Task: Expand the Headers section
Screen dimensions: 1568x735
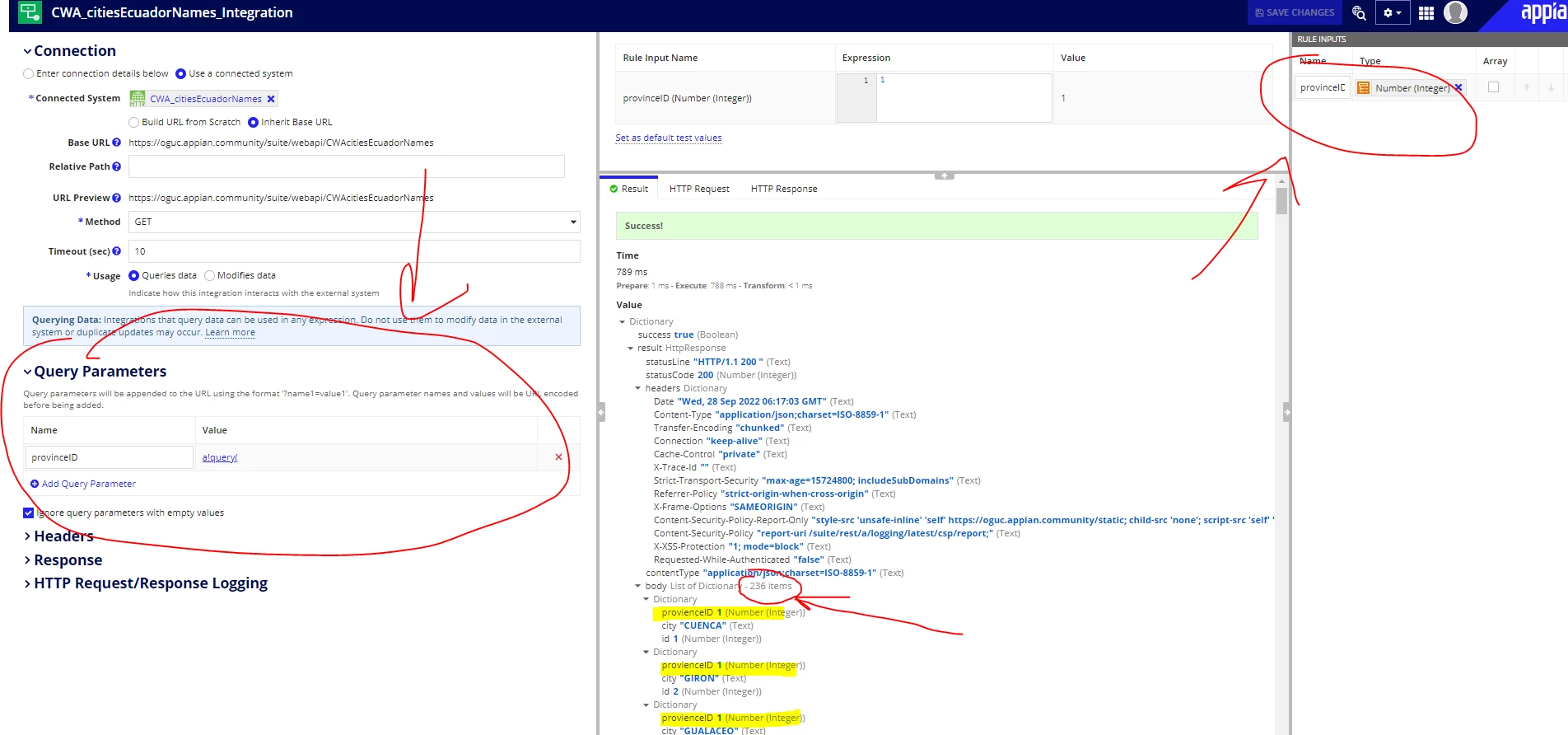Action: point(27,536)
